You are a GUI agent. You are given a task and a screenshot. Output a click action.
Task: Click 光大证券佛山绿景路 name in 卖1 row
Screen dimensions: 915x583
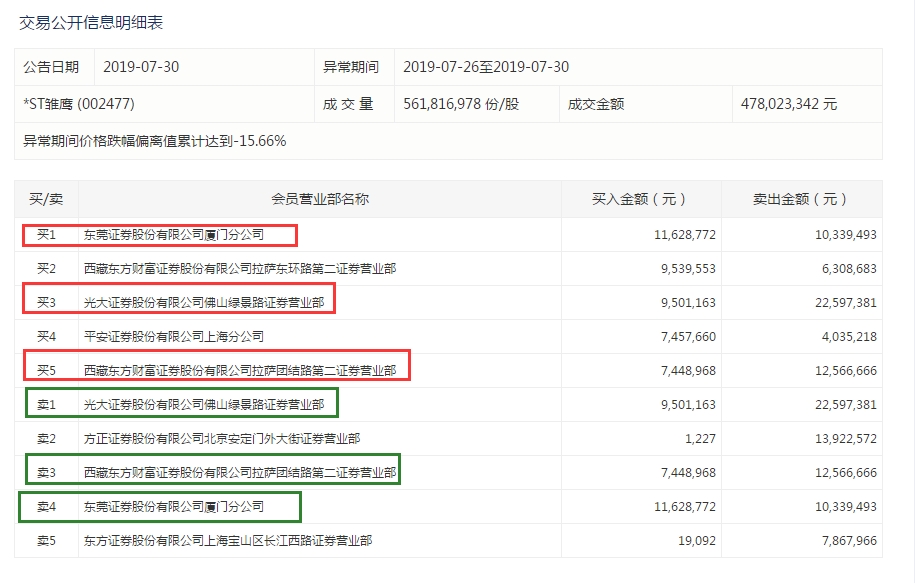[x=204, y=404]
